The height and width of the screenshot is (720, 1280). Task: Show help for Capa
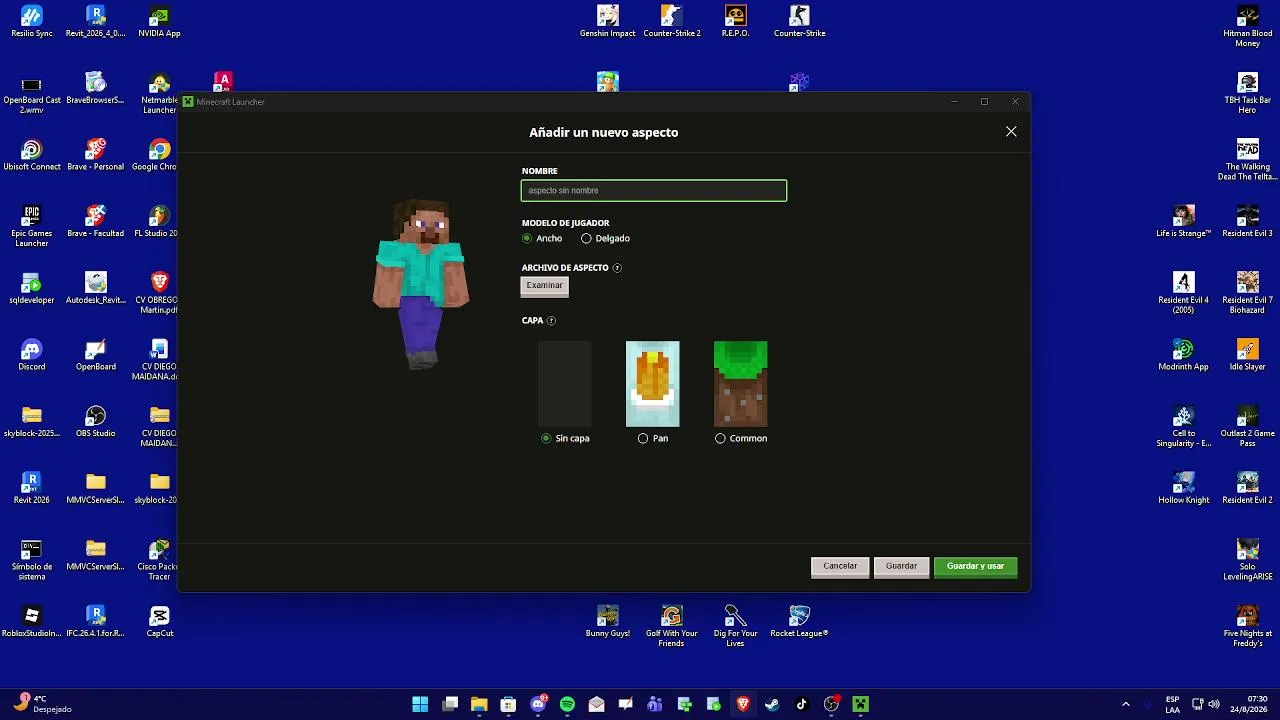551,321
